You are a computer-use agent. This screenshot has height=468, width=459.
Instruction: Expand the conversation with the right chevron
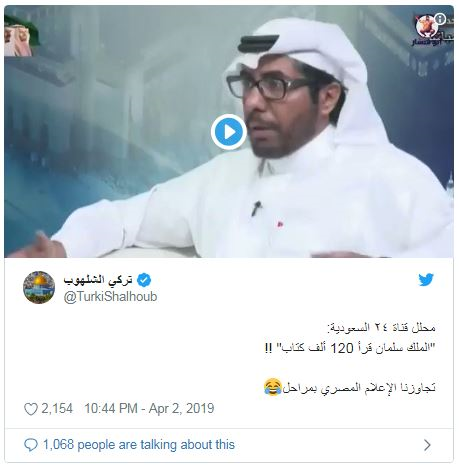coord(427,445)
